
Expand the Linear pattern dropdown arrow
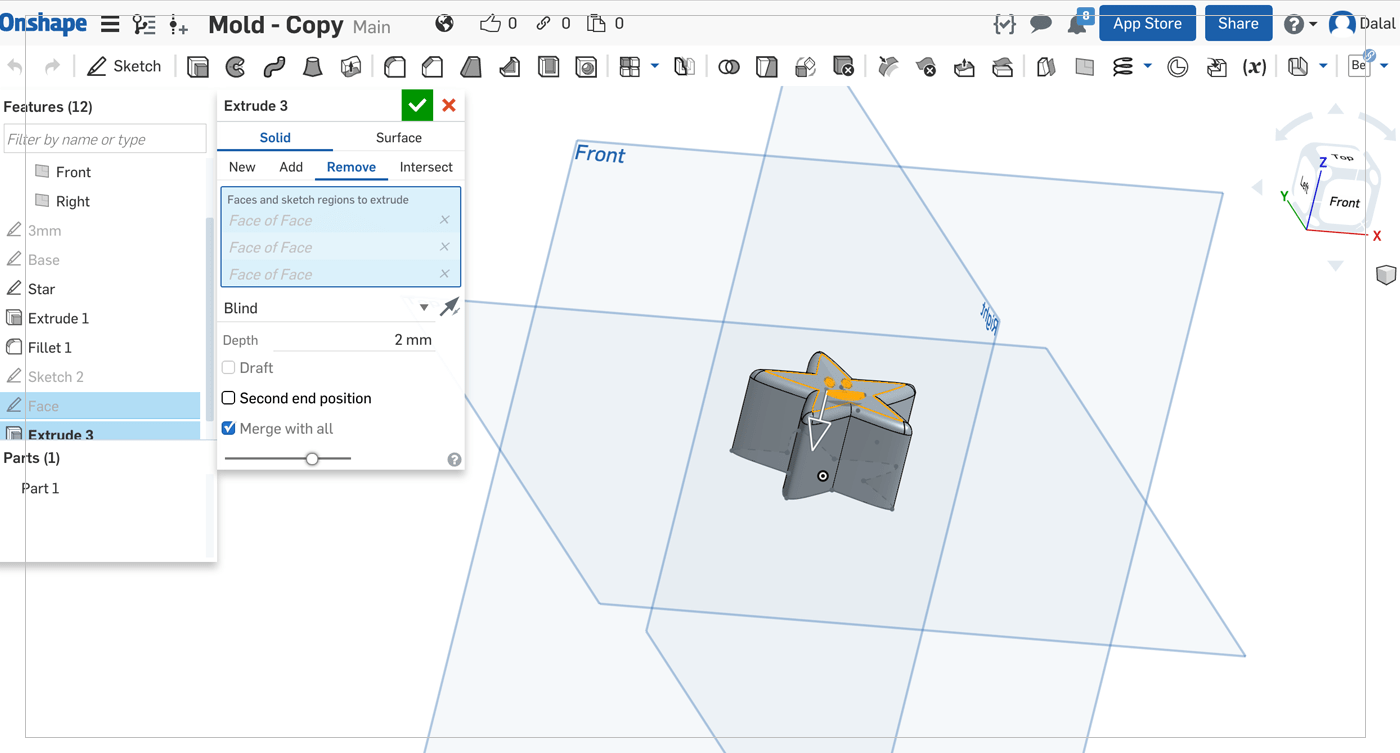point(655,67)
